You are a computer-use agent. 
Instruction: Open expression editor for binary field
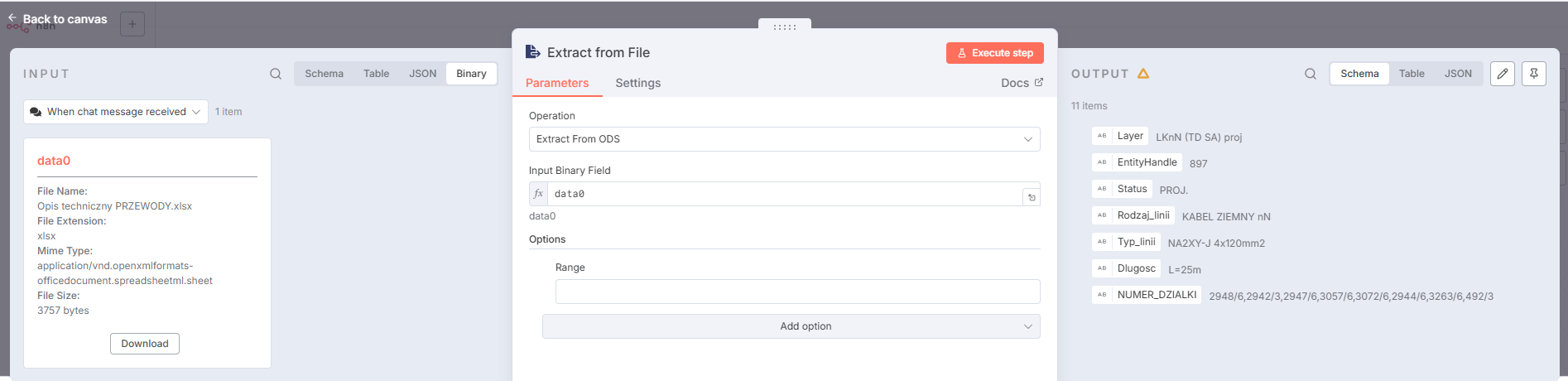[1032, 197]
